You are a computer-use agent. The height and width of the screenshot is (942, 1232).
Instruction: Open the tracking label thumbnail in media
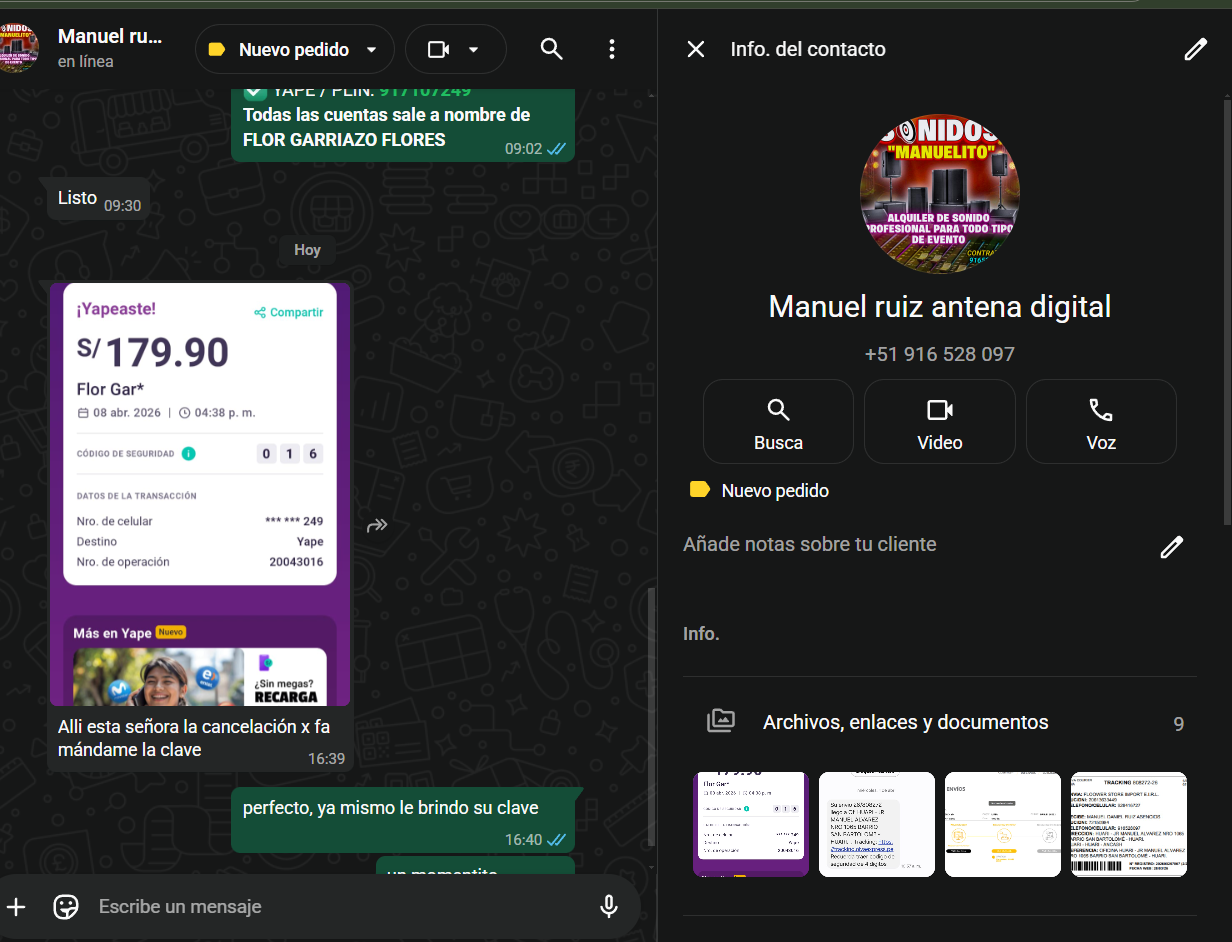pos(1128,825)
